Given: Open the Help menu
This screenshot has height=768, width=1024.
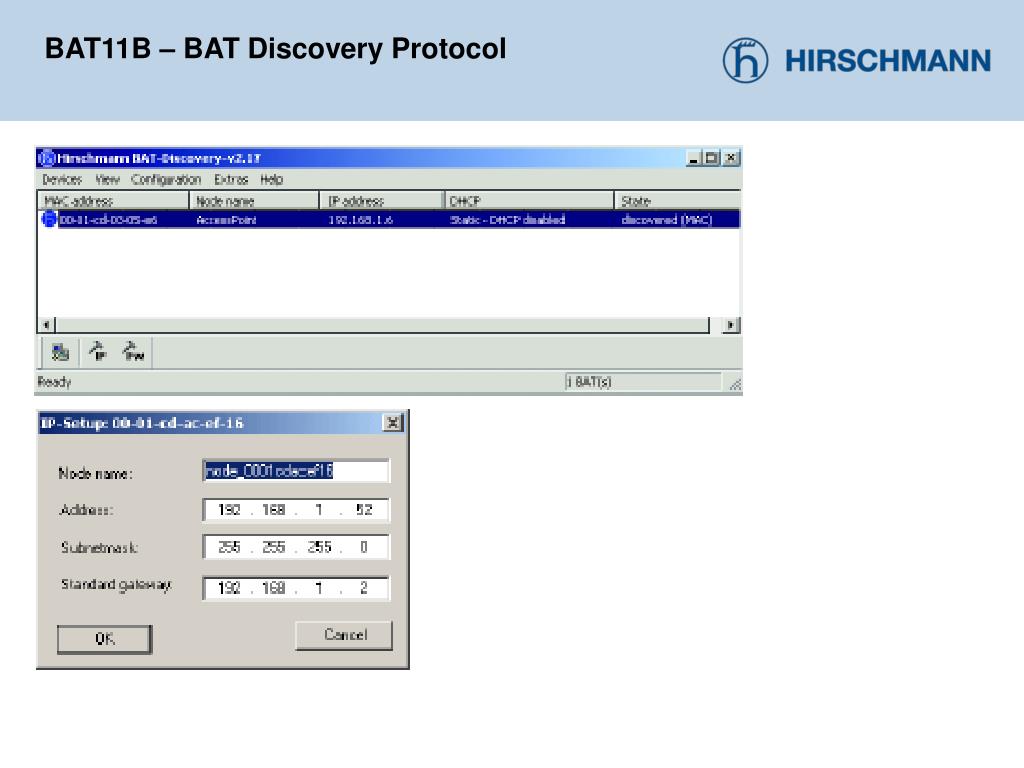Looking at the screenshot, I should (x=271, y=180).
